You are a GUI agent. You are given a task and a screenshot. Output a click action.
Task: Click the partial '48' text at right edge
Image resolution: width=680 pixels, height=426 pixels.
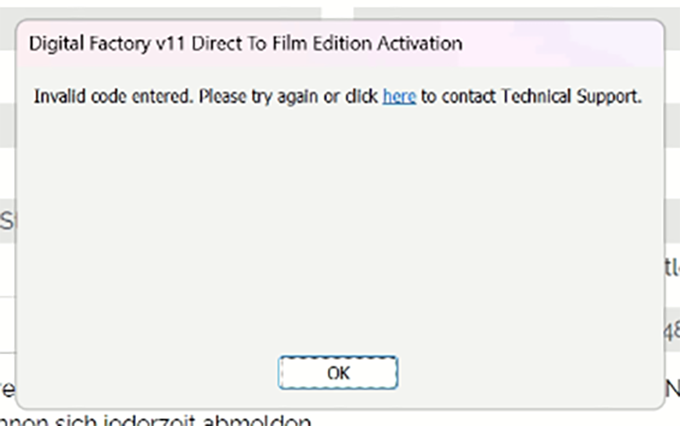point(671,327)
